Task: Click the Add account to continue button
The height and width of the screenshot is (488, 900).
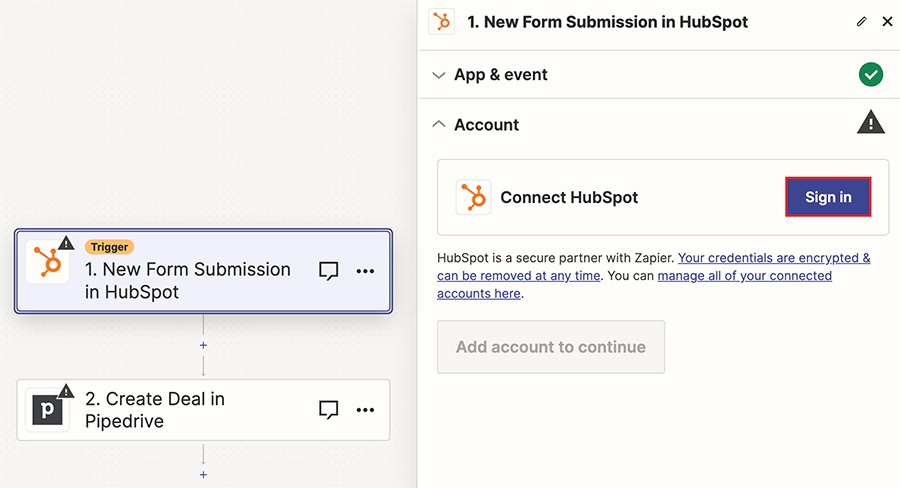Action: coord(550,347)
